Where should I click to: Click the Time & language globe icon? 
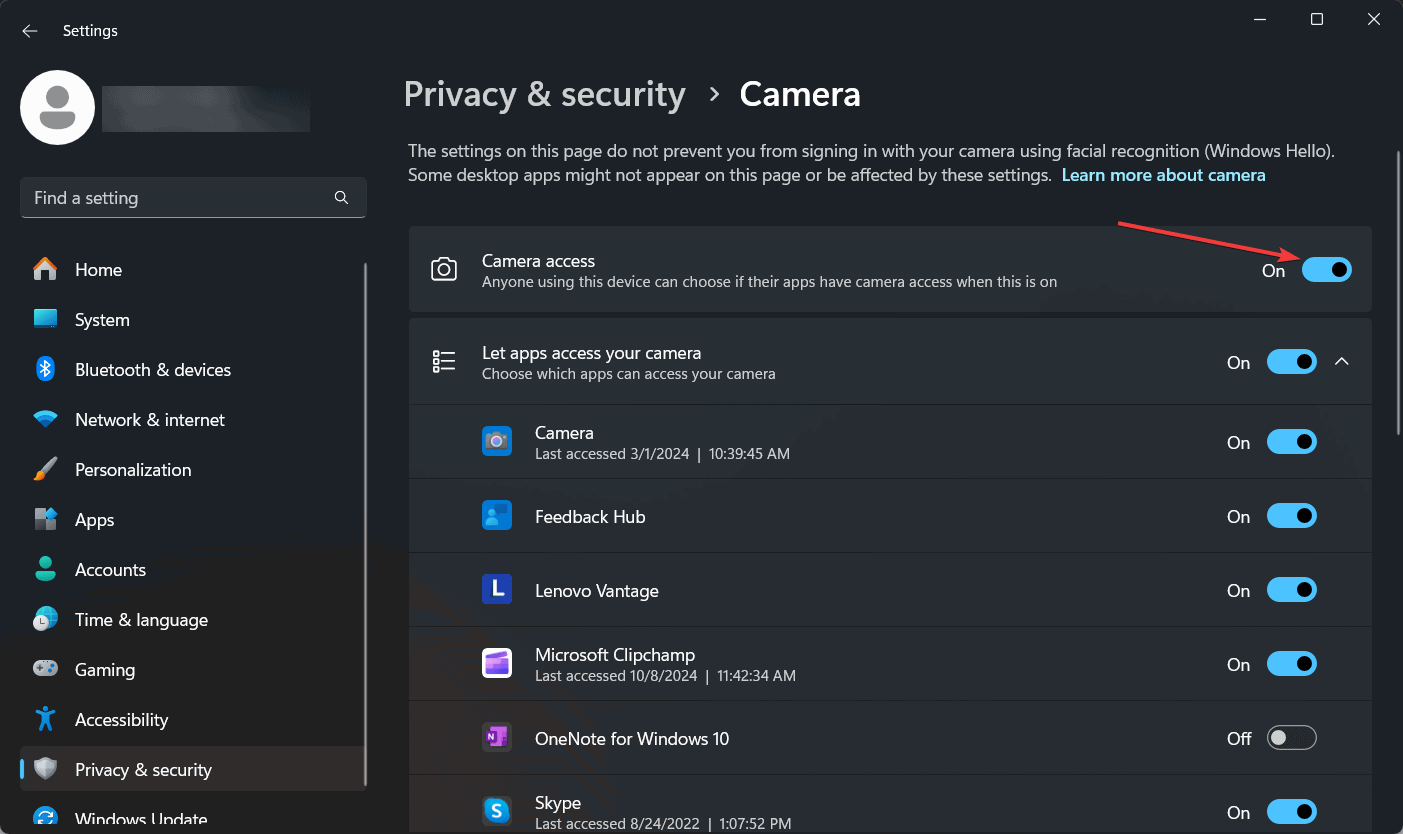pos(45,620)
